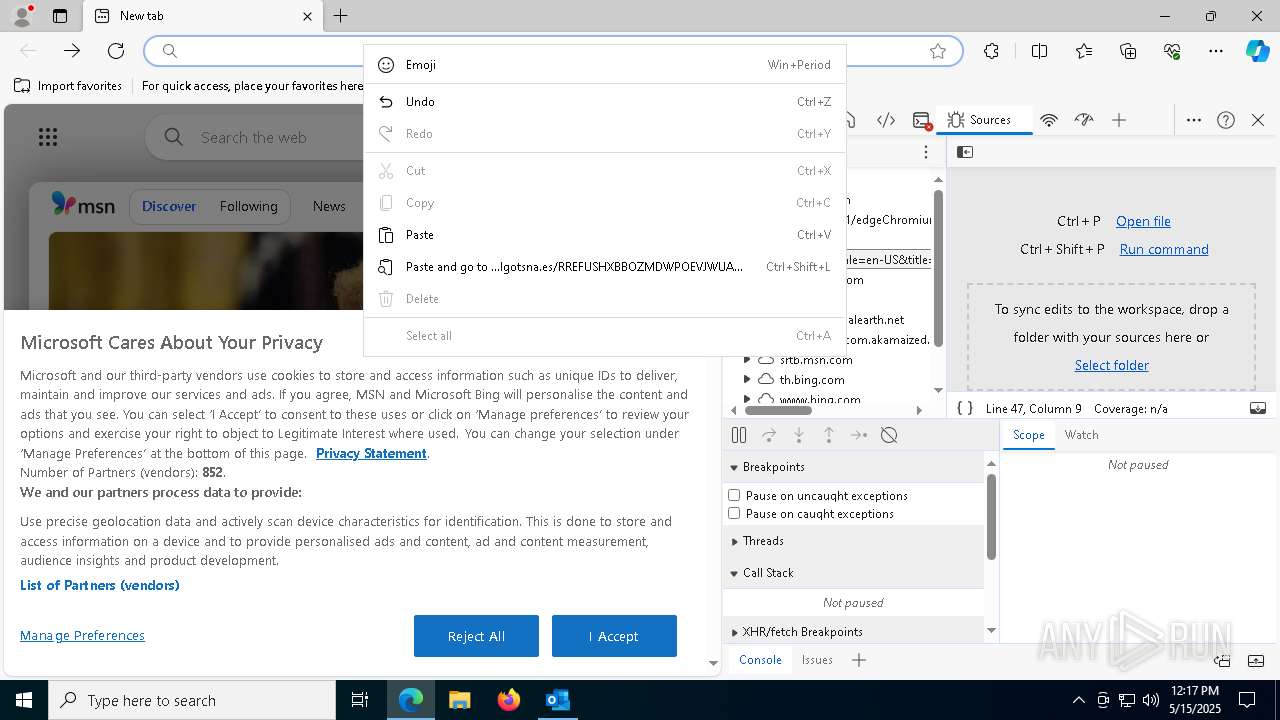Viewport: 1280px width, 720px height.
Task: Click the Browser essentials heart icon
Action: [1172, 51]
